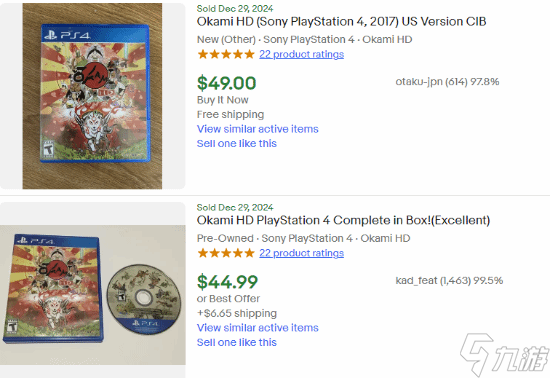Image resolution: width=550 pixels, height=378 pixels.
Task: Click Sell one like this under $49.00 listing
Action: [237, 143]
